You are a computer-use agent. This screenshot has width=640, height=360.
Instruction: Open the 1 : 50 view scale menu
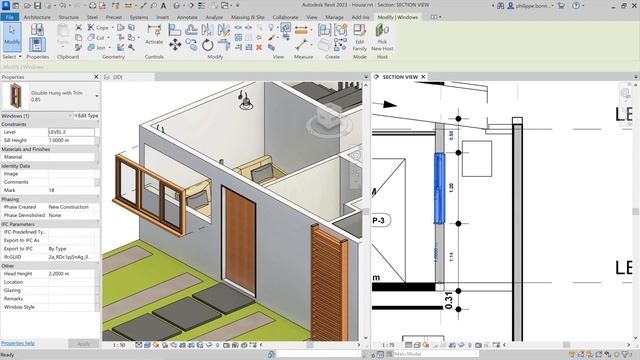click(x=119, y=345)
